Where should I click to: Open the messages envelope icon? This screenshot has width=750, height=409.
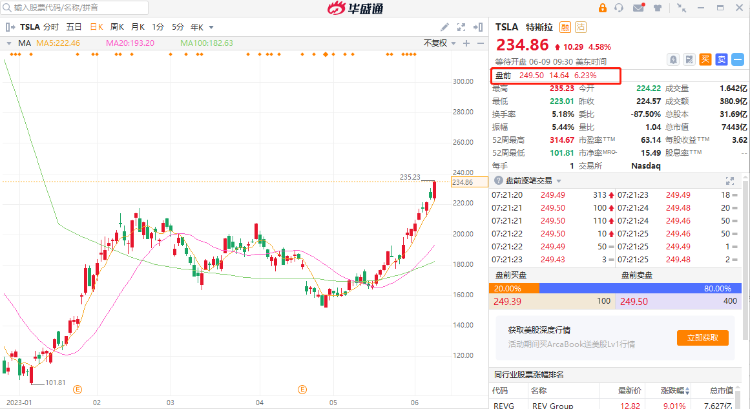pos(639,8)
